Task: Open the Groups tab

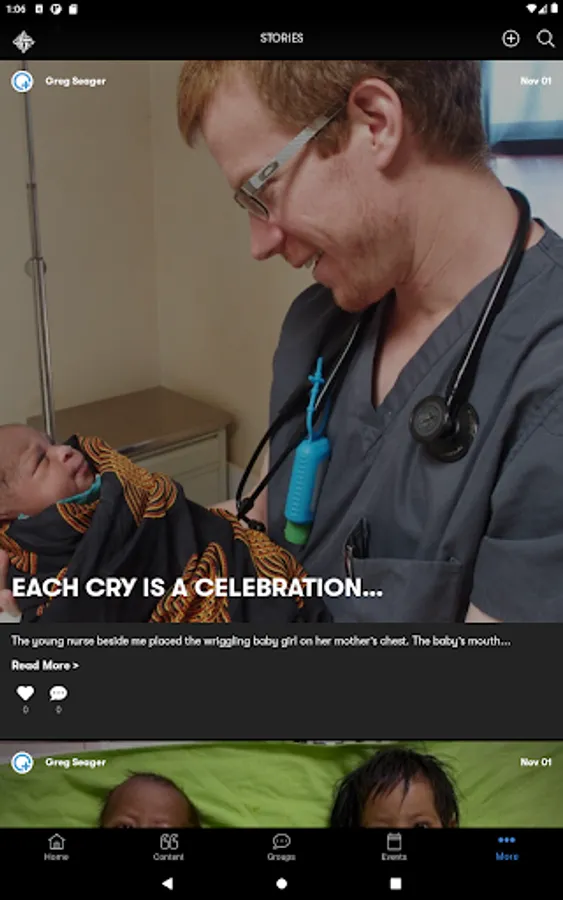Action: pos(281,847)
